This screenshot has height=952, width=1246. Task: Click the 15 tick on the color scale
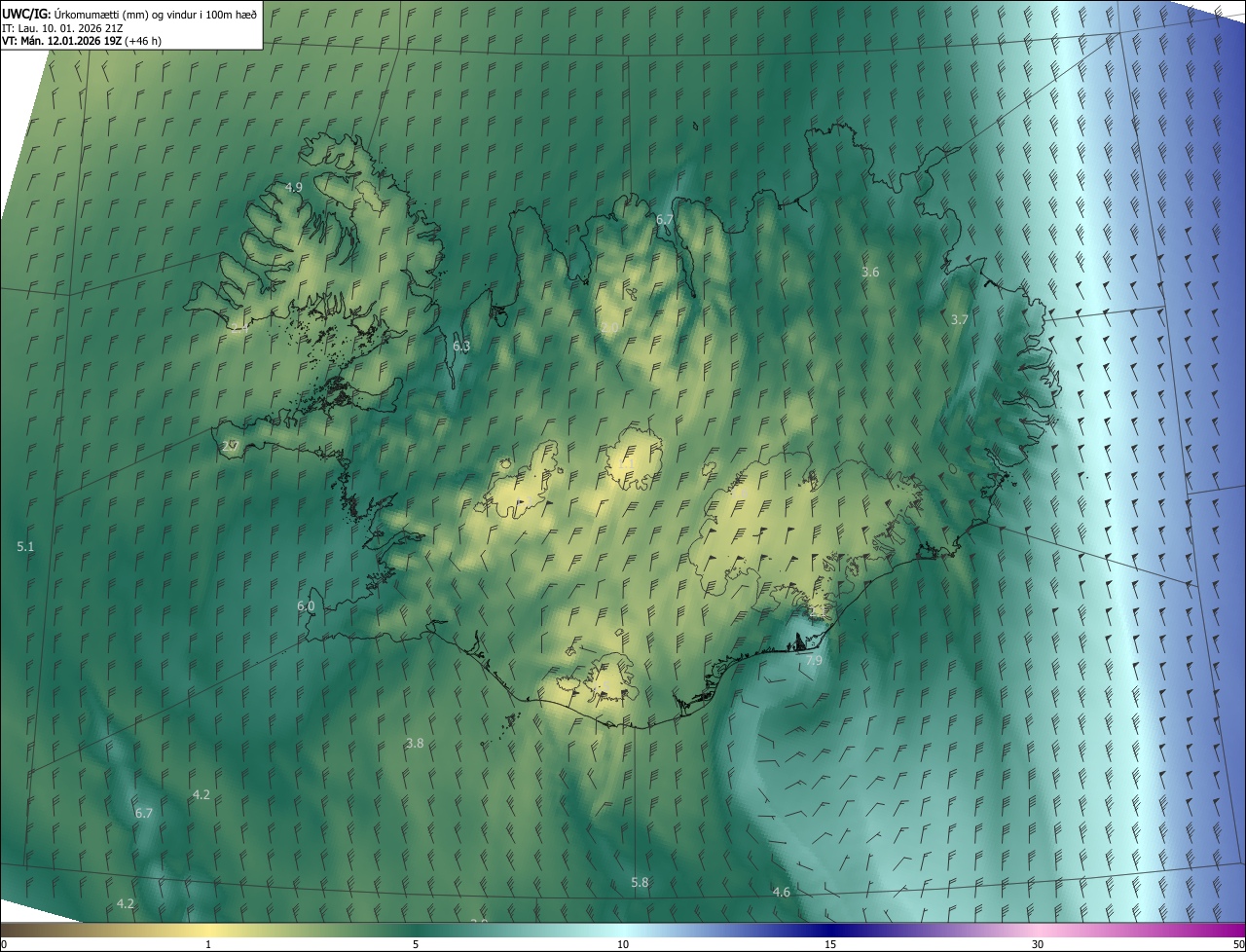[830, 944]
